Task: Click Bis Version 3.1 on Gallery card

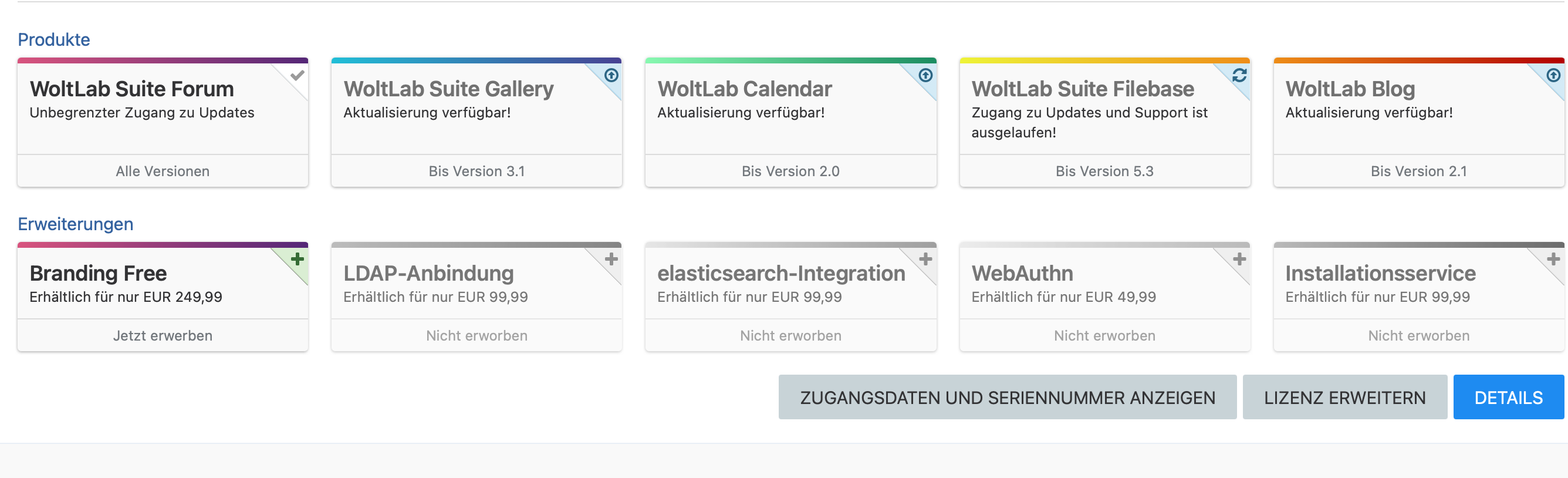Action: (476, 171)
